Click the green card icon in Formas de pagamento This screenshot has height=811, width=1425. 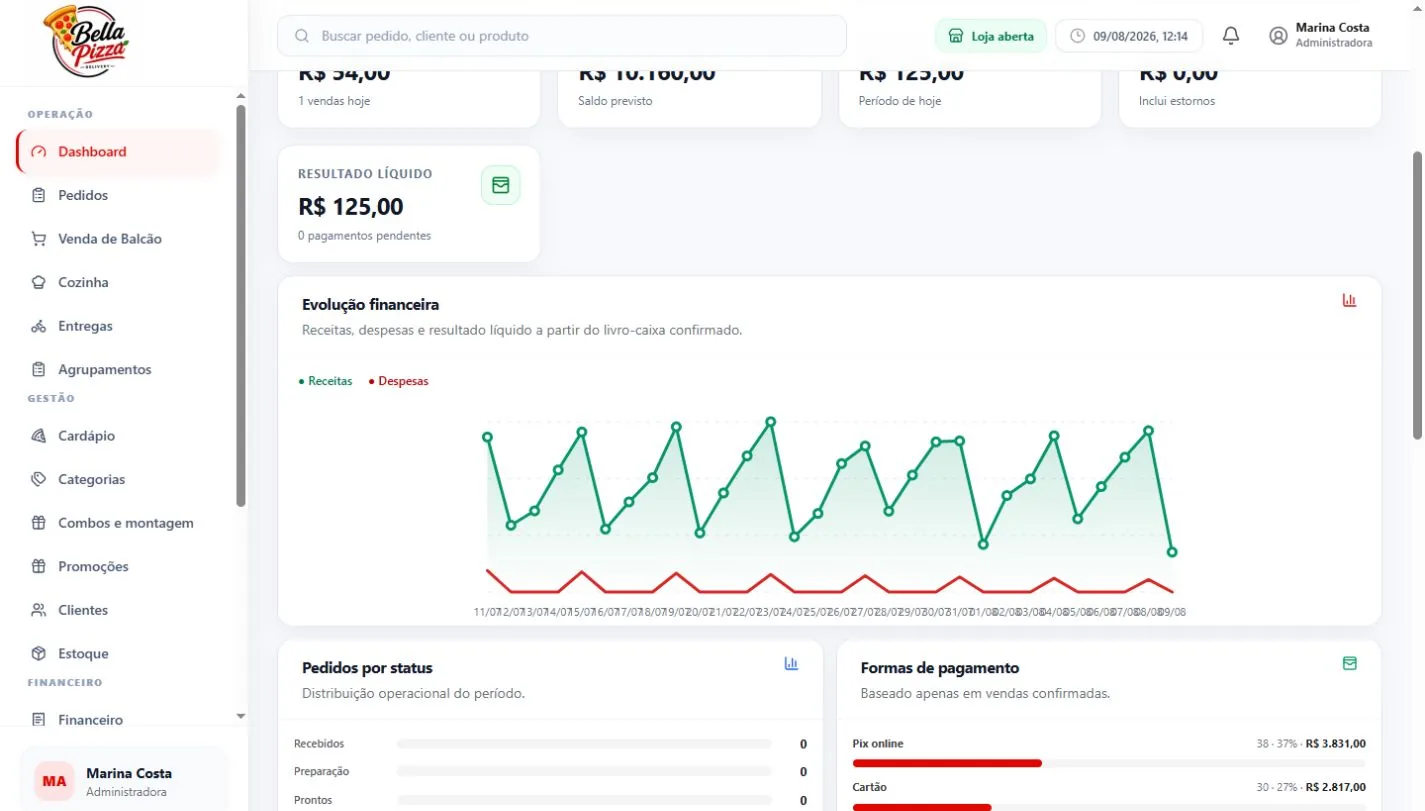[1349, 663]
